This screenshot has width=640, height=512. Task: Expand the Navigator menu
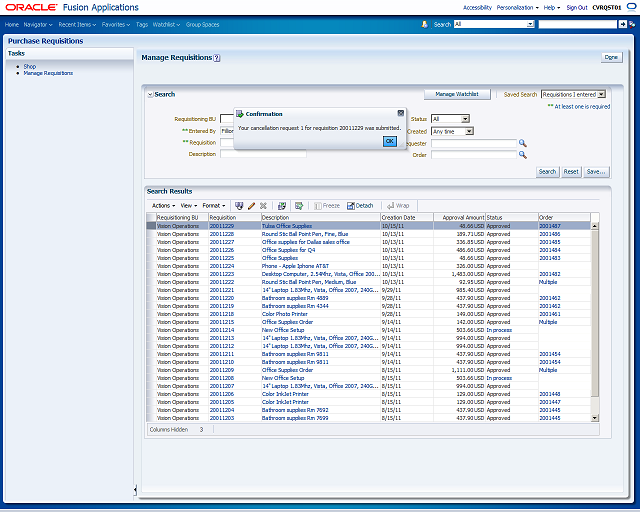point(38,24)
